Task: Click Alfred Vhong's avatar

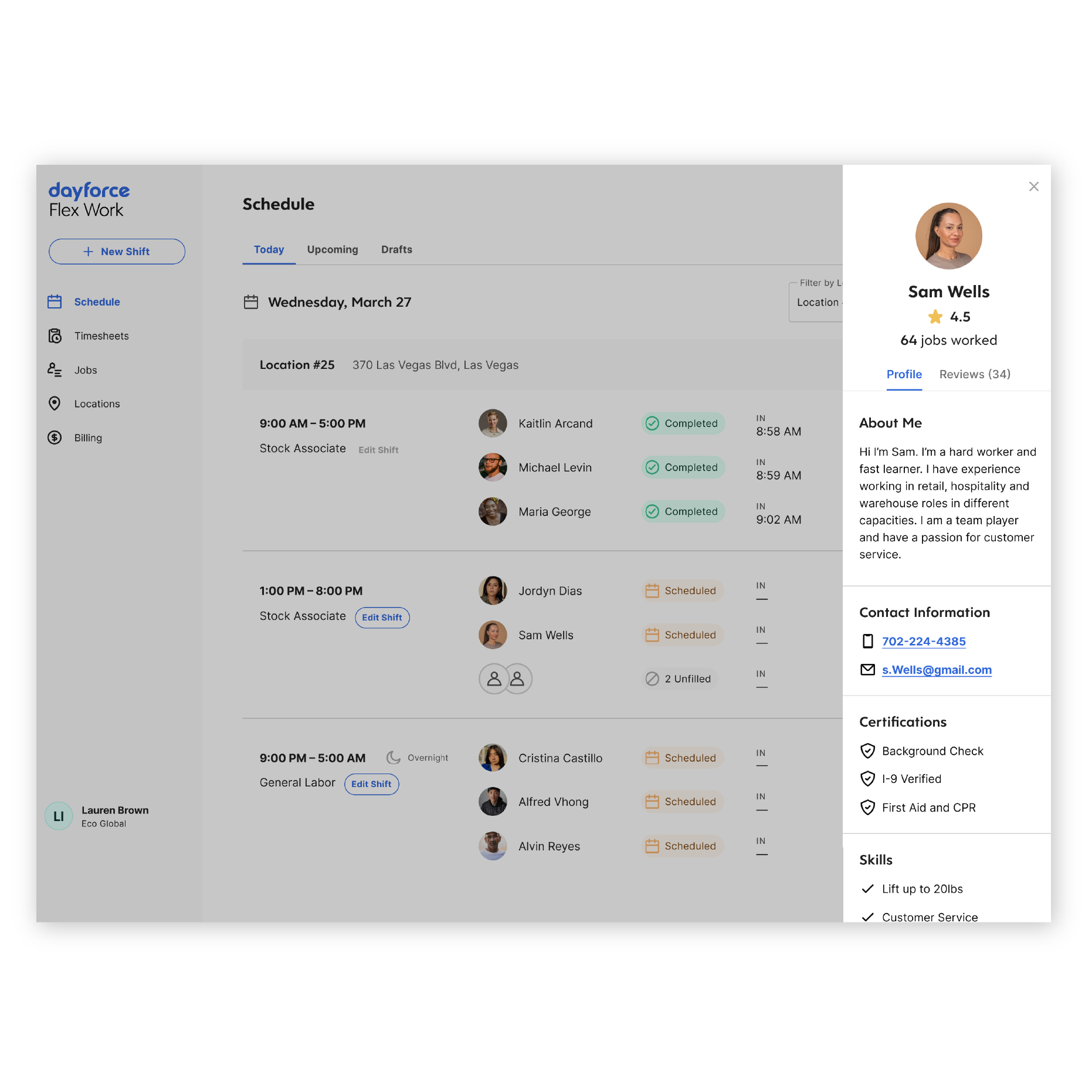Action: (x=493, y=802)
